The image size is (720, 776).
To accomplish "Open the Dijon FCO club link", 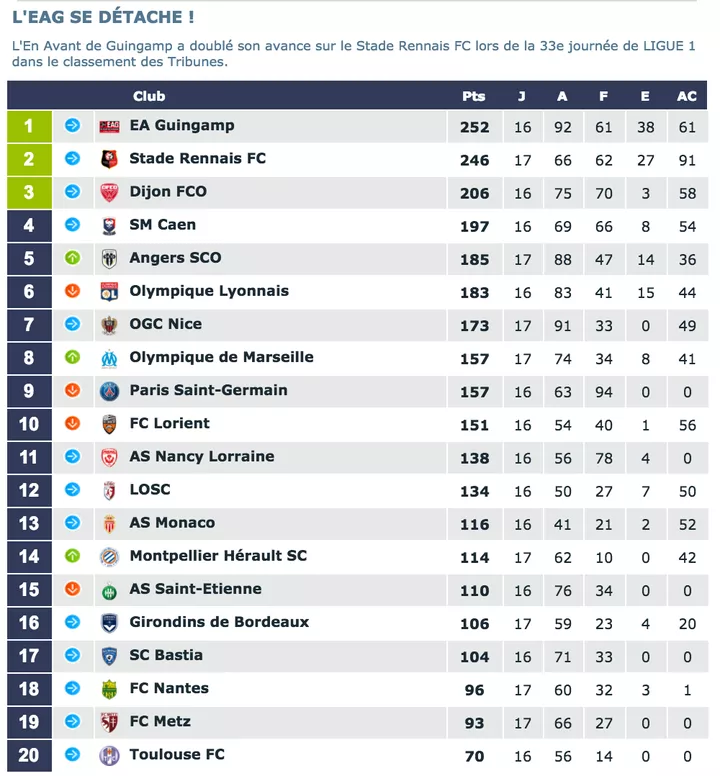I will pyautogui.click(x=168, y=191).
